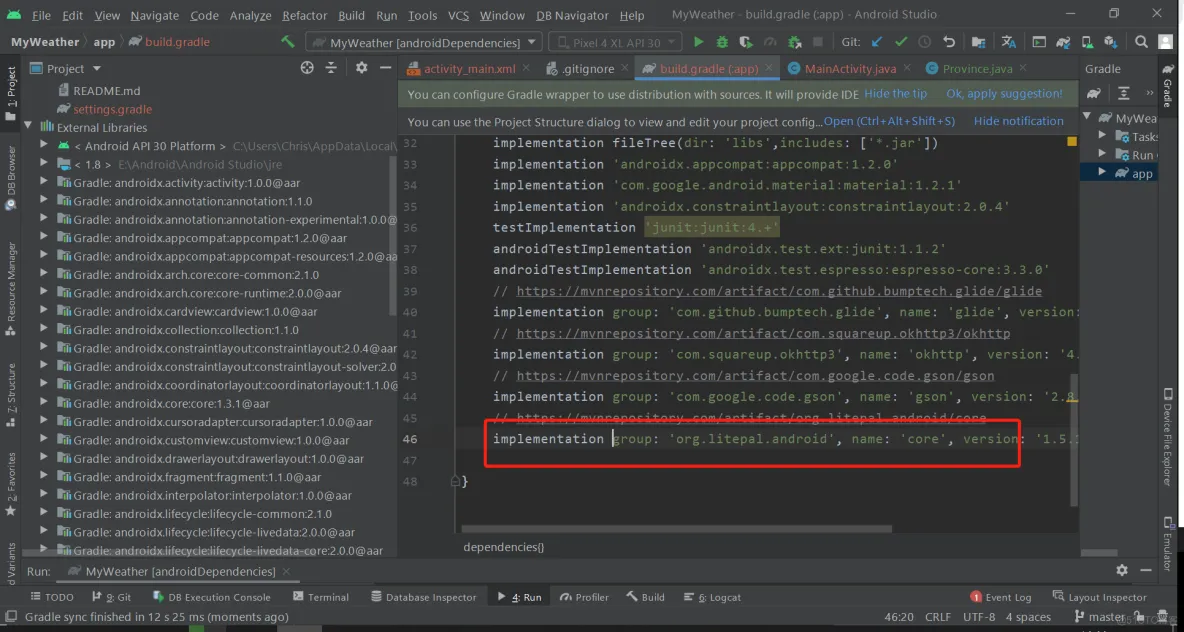Open the AVD Manager icon
The image size is (1184, 632).
coord(1087,42)
